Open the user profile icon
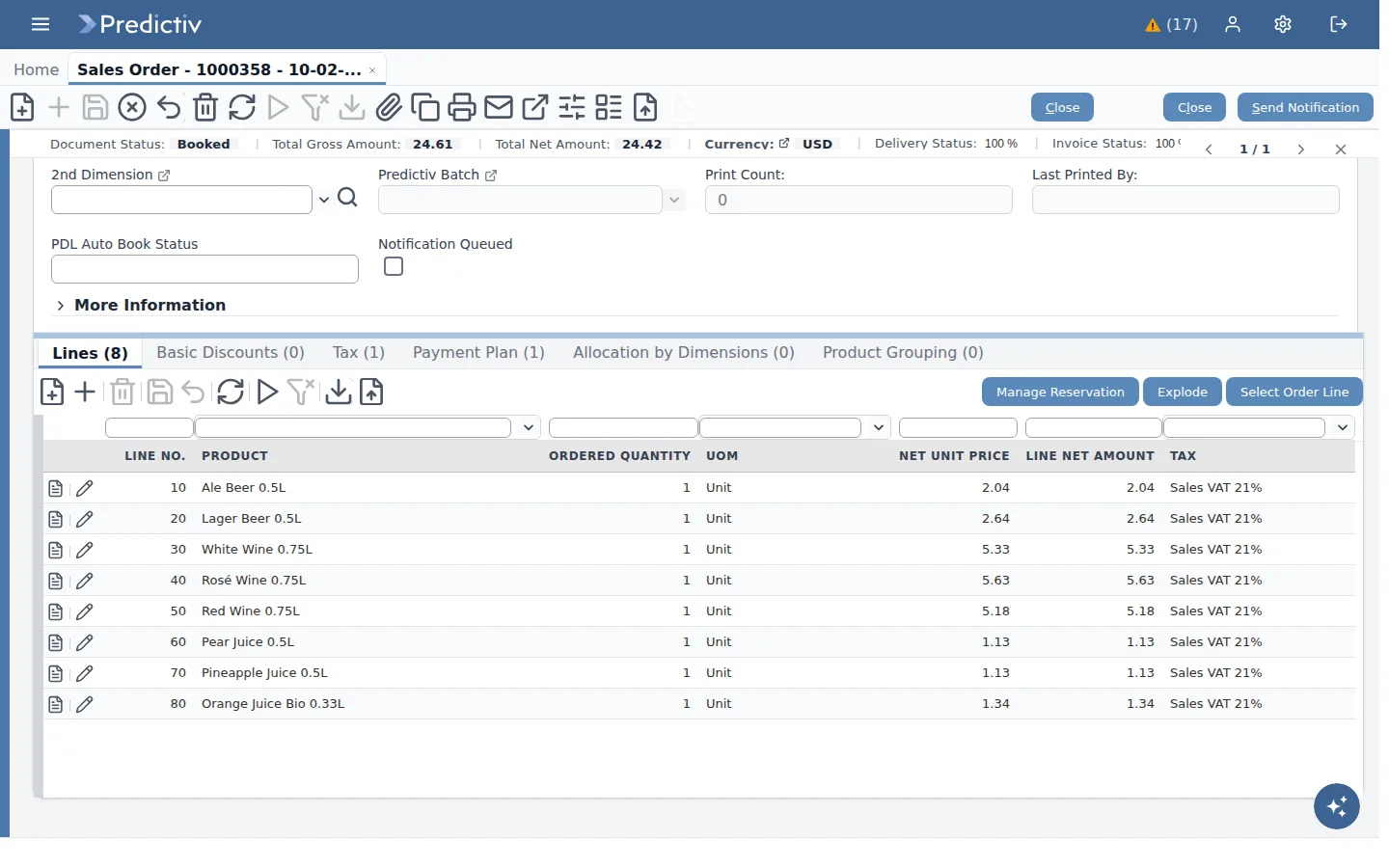1389x868 pixels. pyautogui.click(x=1233, y=24)
